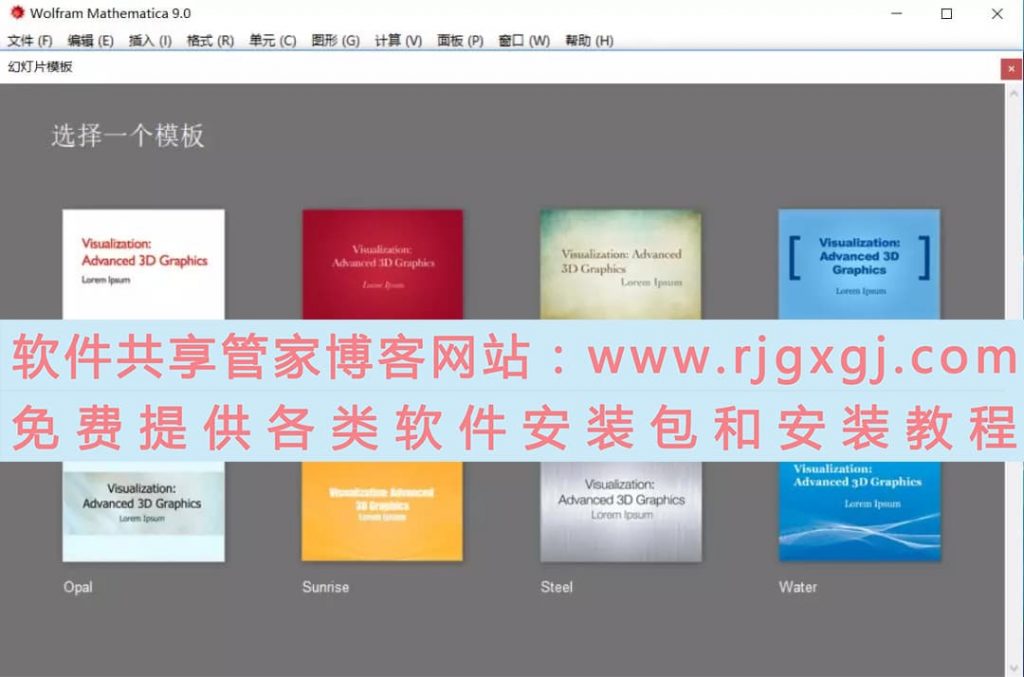Open the 帮助 (H) menu
The width and height of the screenshot is (1024, 677).
589,40
